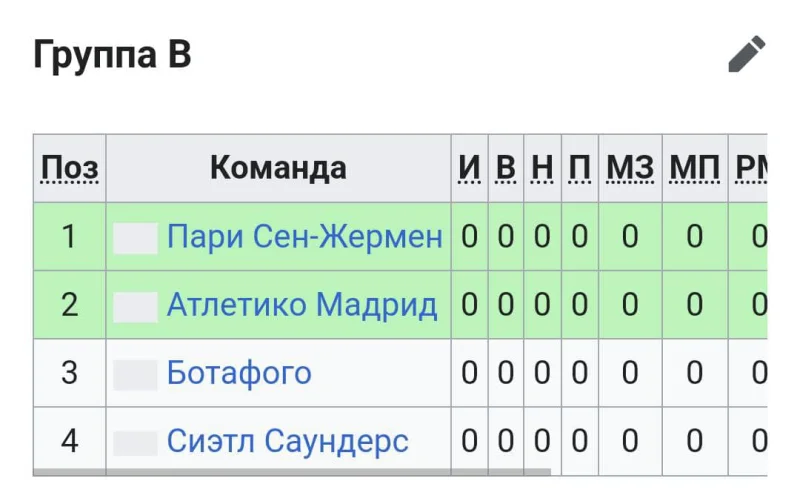Screen dimensions: 800x504
Task: Open the Ботафого team link
Action: pos(239,373)
